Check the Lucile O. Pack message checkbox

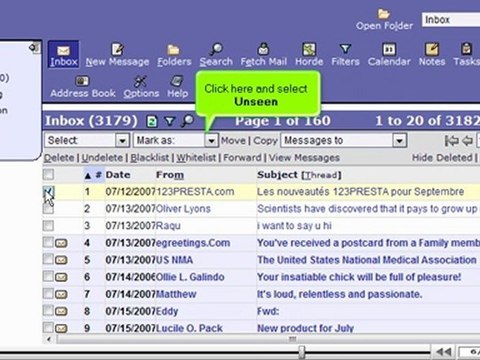(x=48, y=327)
